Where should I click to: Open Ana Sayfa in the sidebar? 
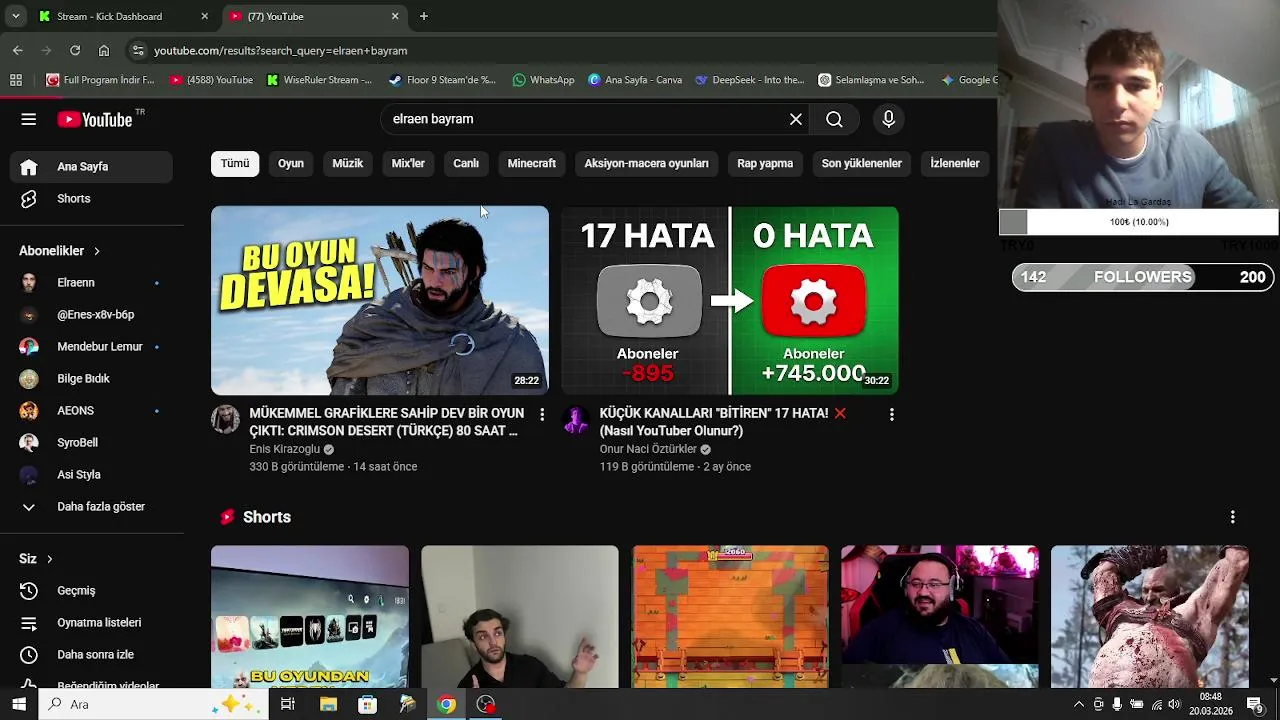click(91, 167)
